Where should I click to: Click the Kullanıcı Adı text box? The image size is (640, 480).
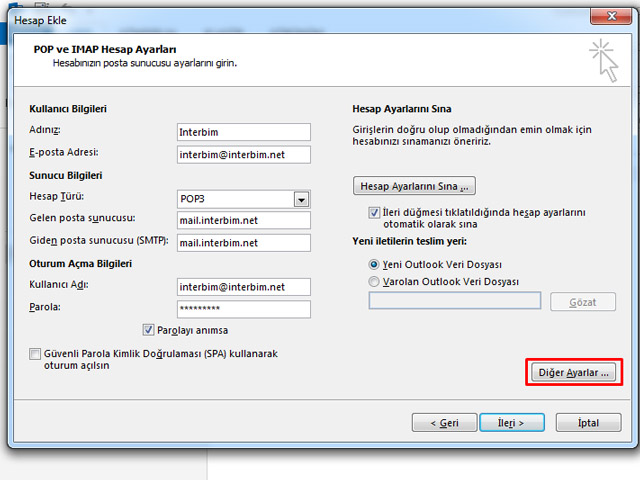coord(243,287)
